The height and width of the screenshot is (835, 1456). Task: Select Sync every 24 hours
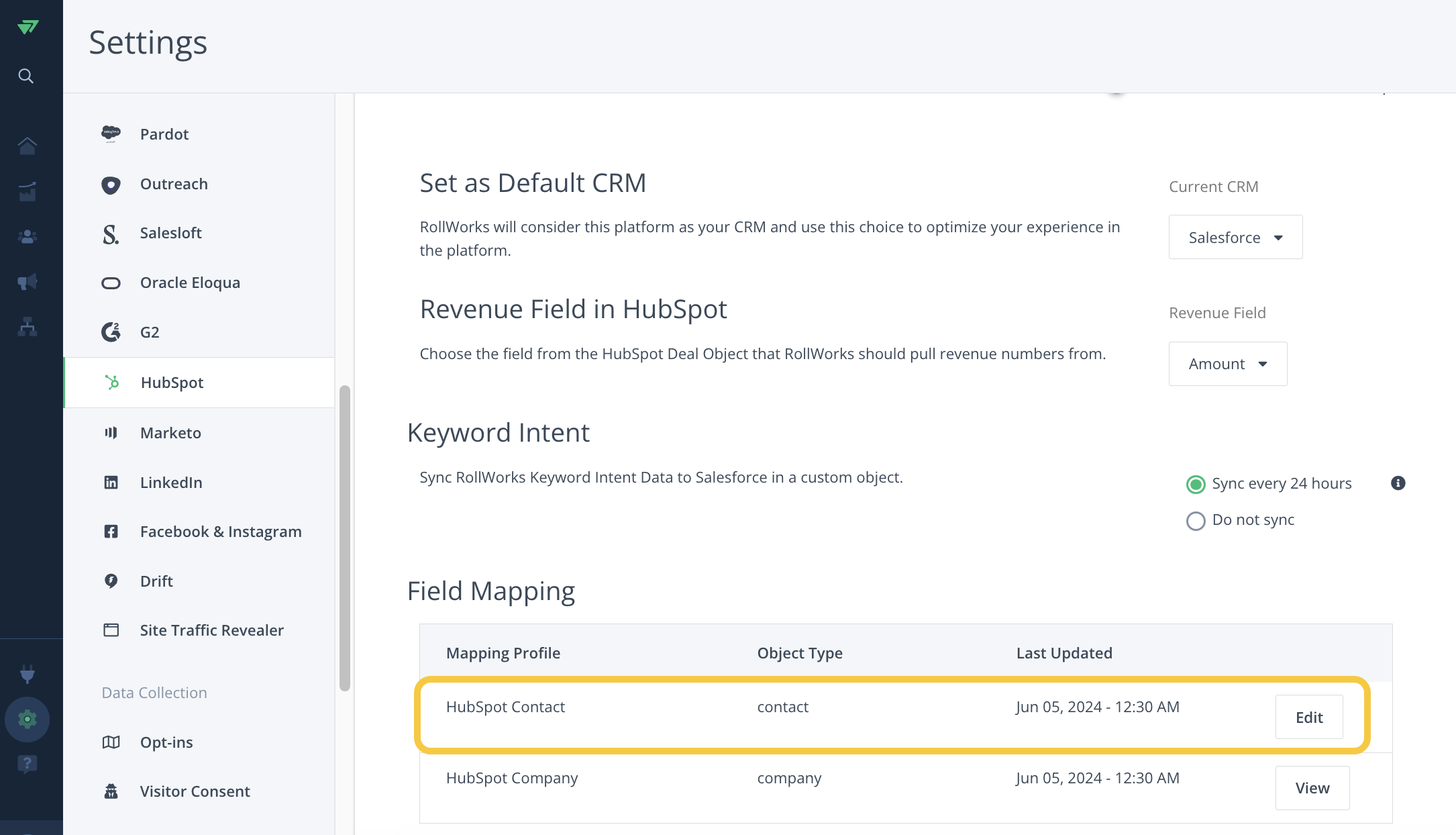pos(1196,484)
